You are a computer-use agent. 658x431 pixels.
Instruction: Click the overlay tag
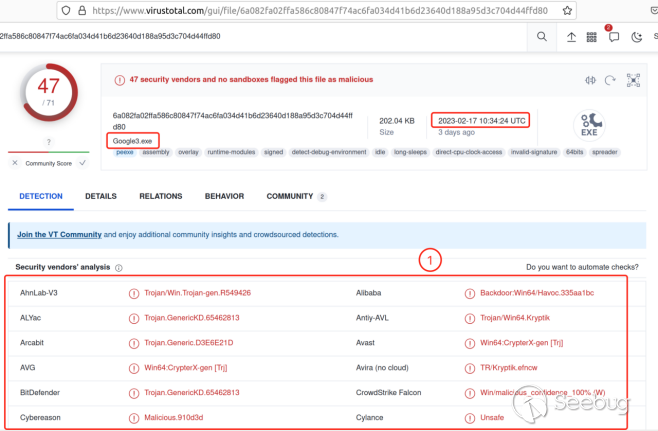pyautogui.click(x=188, y=152)
